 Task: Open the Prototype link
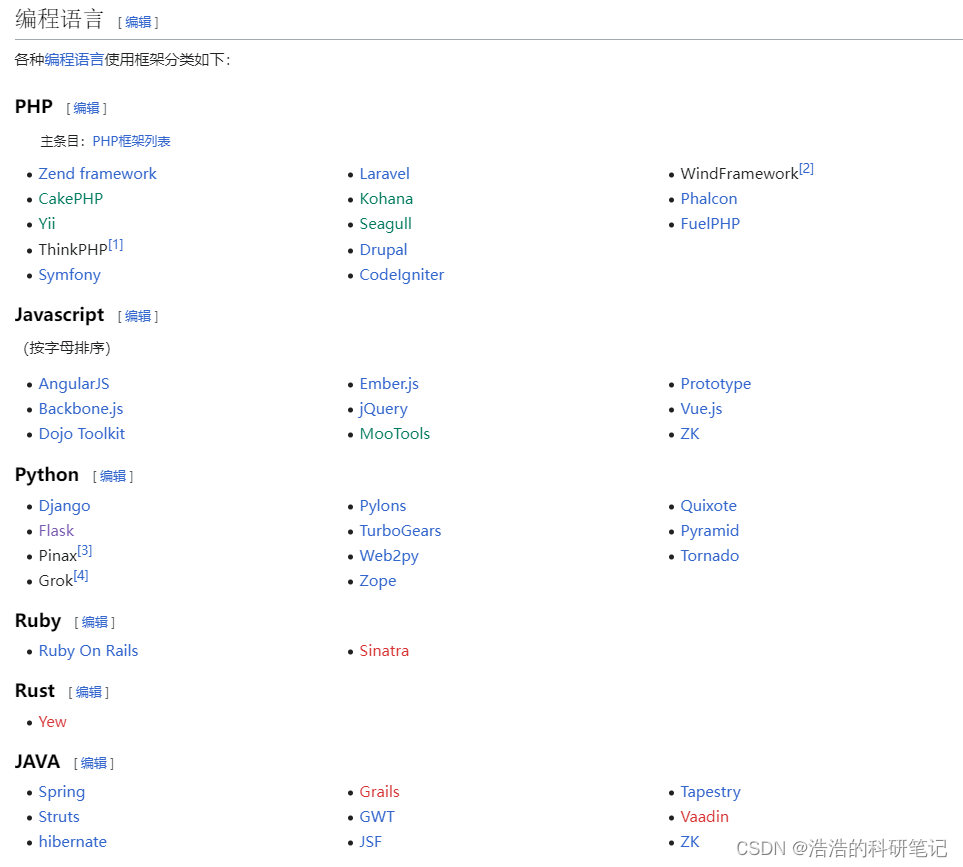point(715,384)
